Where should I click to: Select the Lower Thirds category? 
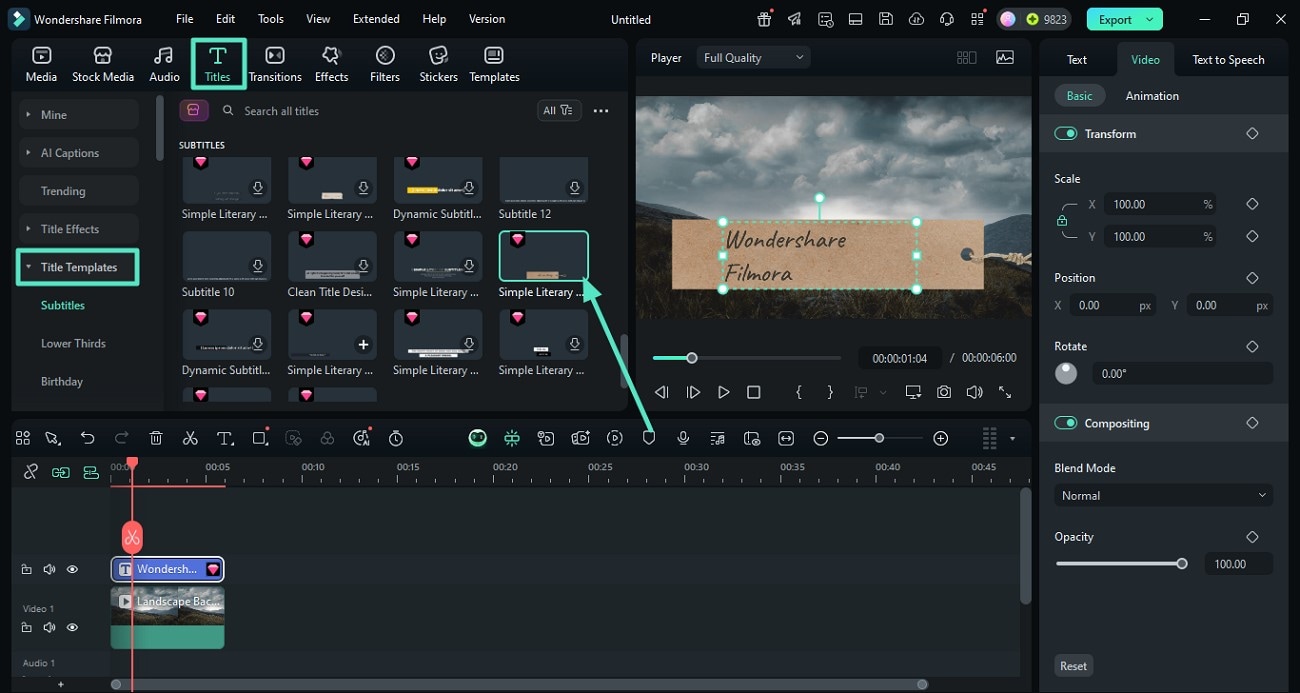[73, 343]
